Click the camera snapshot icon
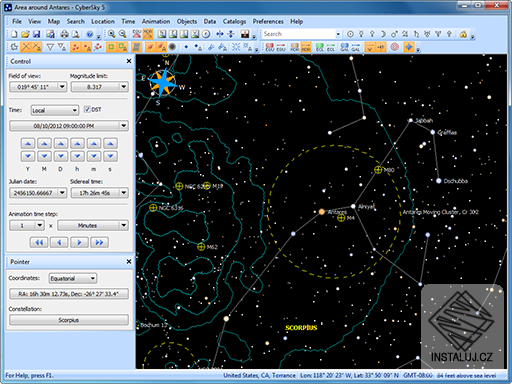Viewport: 512px width, 384px height. [245, 34]
